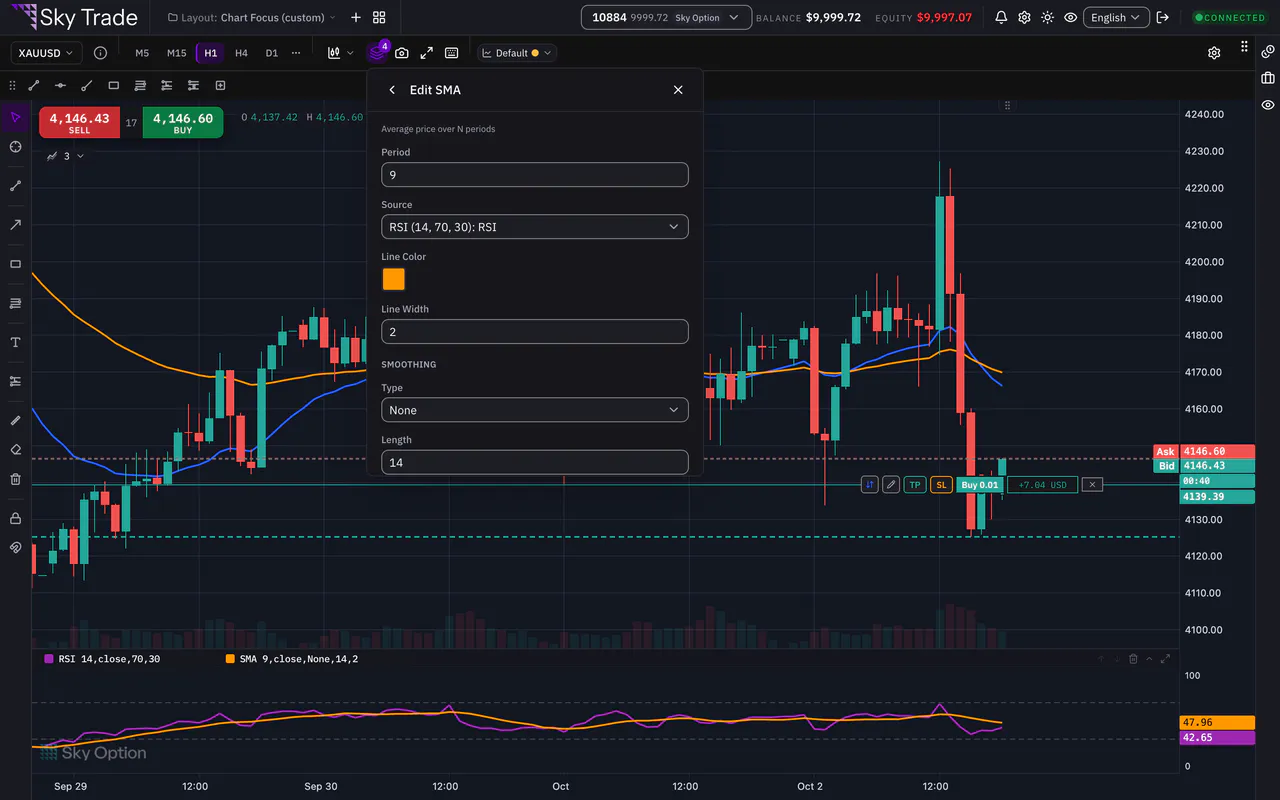Toggle light/dark theme sun icon
The image size is (1280, 800).
[x=1047, y=17]
